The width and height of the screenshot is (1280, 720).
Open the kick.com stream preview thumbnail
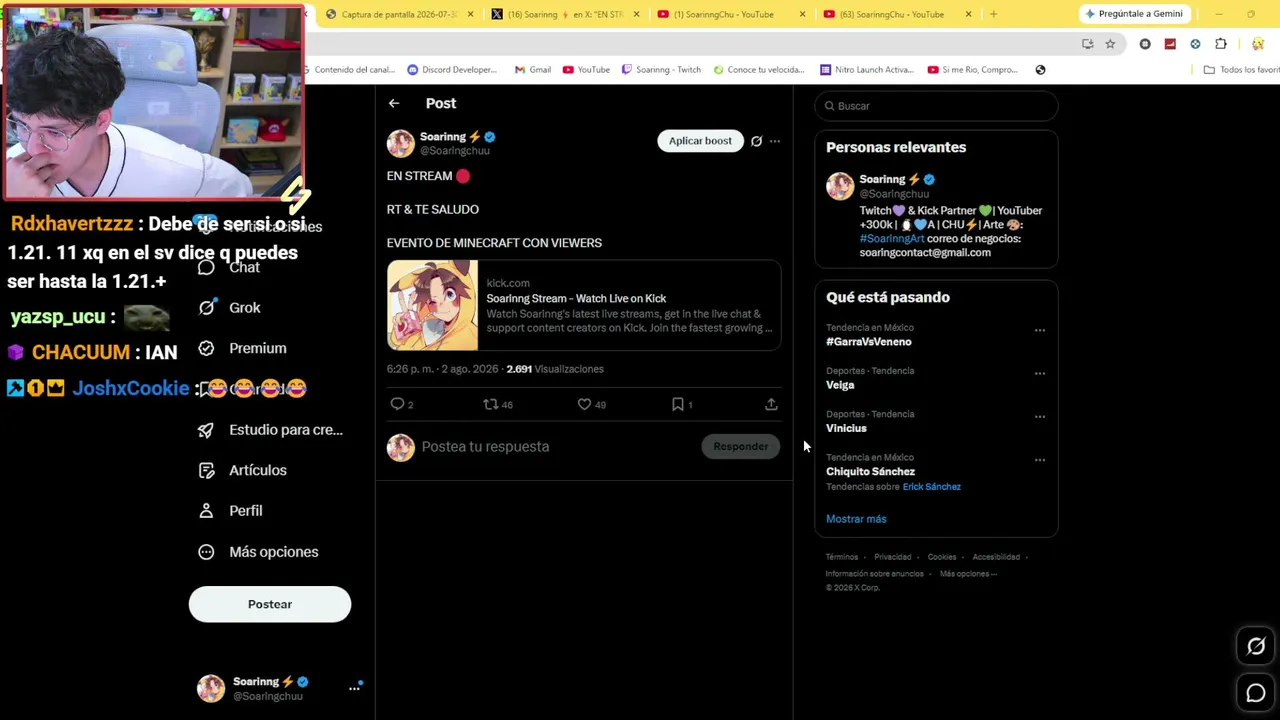tap(432, 305)
